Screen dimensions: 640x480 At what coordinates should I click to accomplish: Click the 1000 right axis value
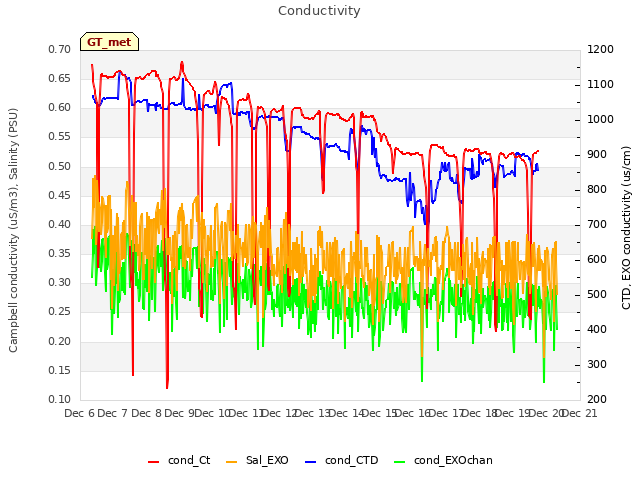(x=600, y=119)
